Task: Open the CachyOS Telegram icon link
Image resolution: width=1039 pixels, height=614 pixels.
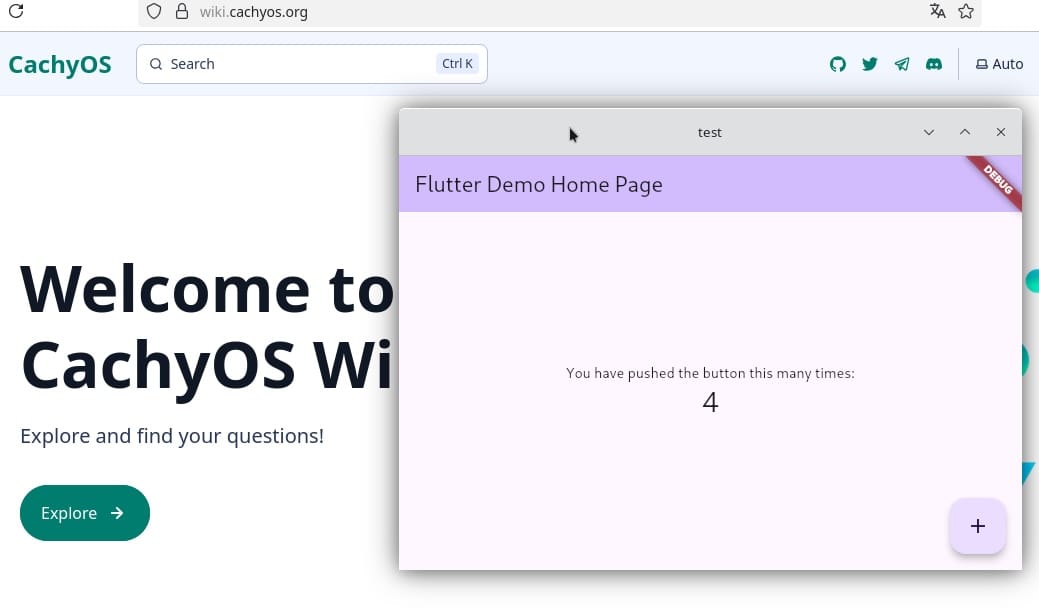Action: click(902, 64)
